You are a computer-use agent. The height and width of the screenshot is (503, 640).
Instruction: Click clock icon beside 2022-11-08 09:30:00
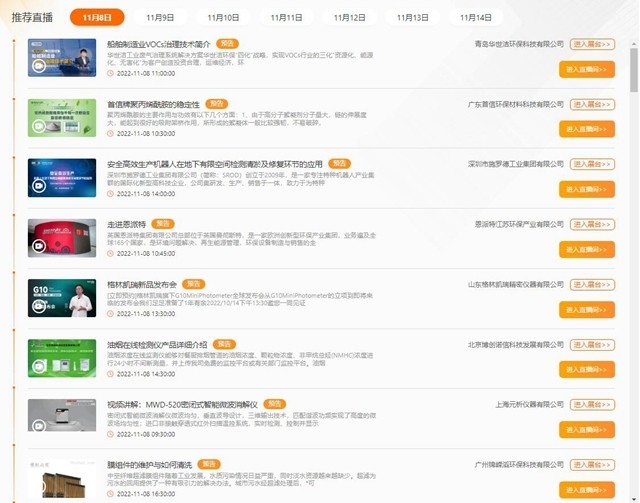click(x=112, y=433)
